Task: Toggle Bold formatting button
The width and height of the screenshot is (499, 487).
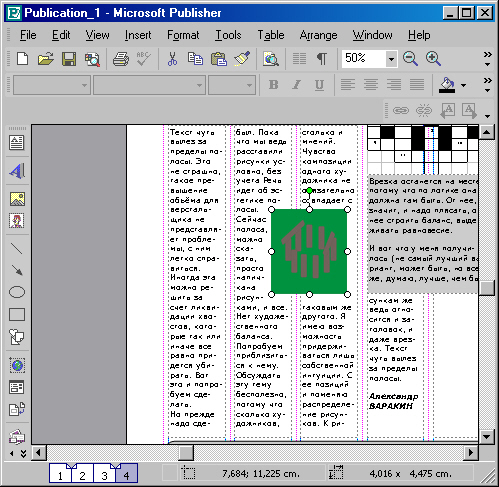Action: click(x=273, y=85)
